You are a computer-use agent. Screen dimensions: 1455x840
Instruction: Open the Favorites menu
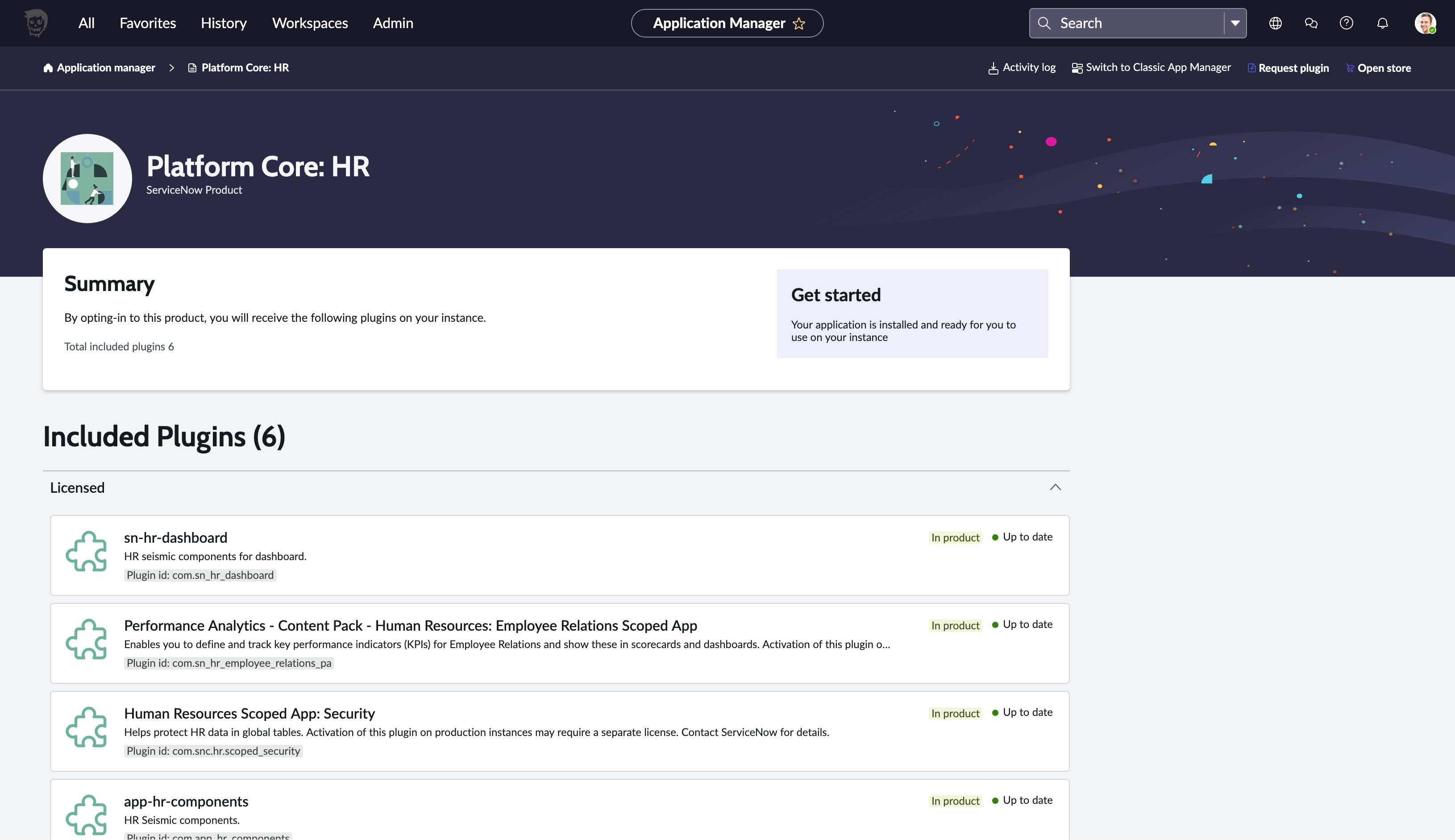[x=148, y=23]
